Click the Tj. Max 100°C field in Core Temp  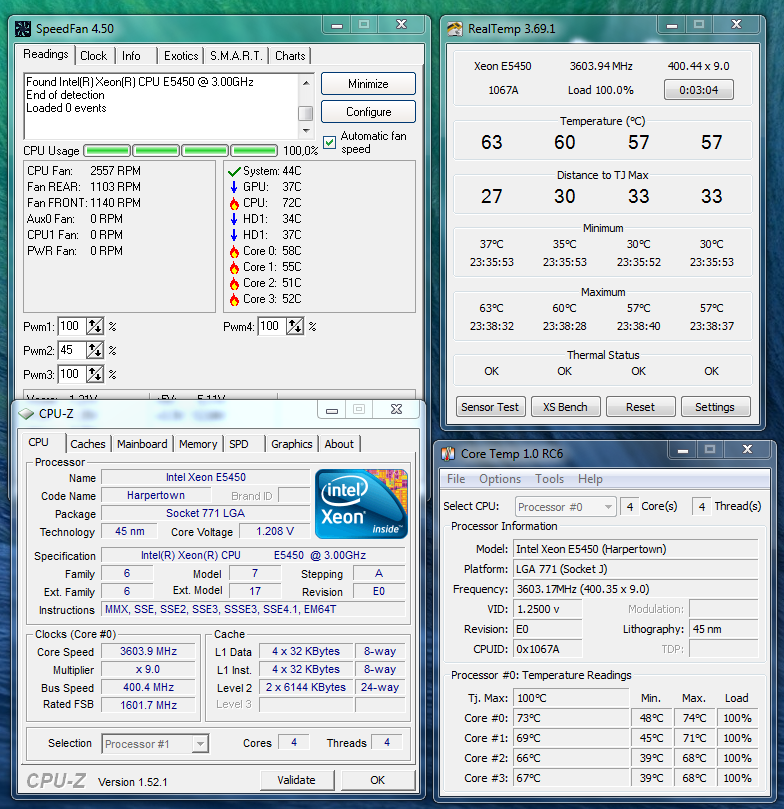point(571,698)
